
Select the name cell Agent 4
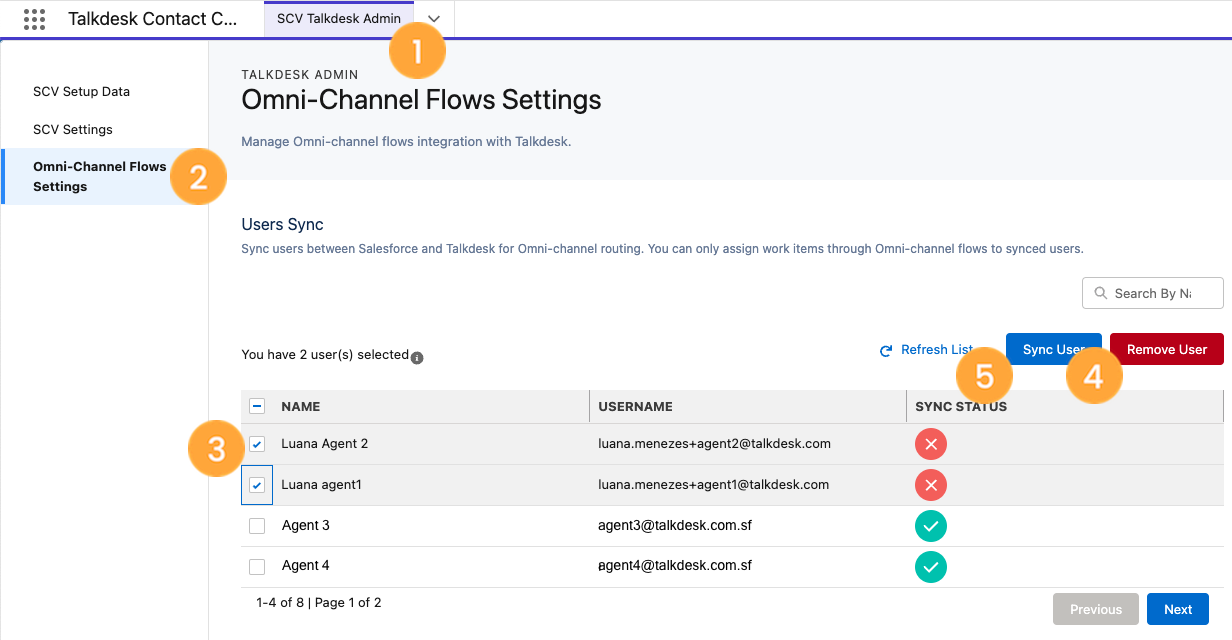click(x=306, y=566)
